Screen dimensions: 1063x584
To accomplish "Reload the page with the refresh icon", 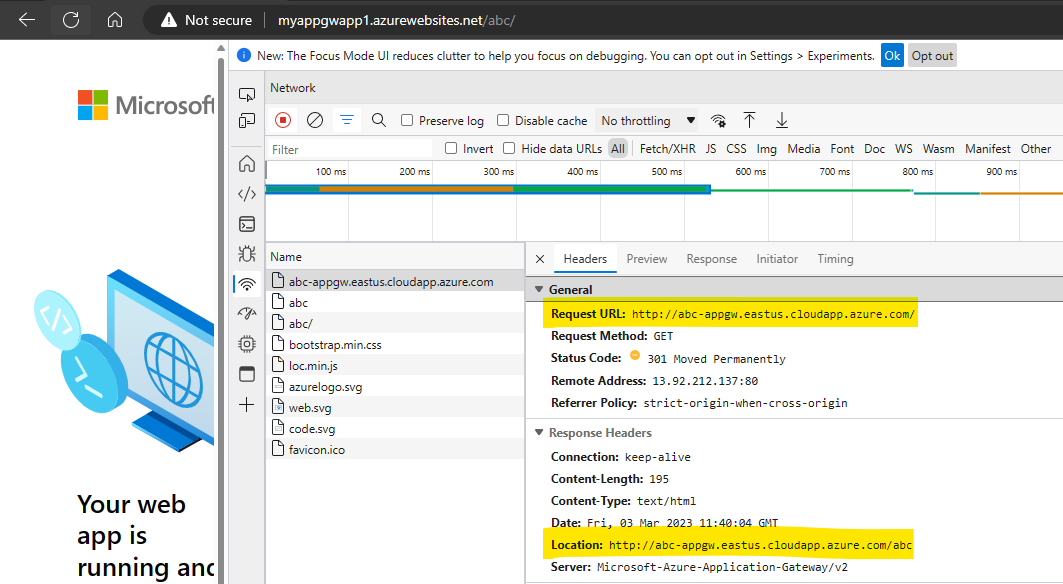I will tap(71, 20).
